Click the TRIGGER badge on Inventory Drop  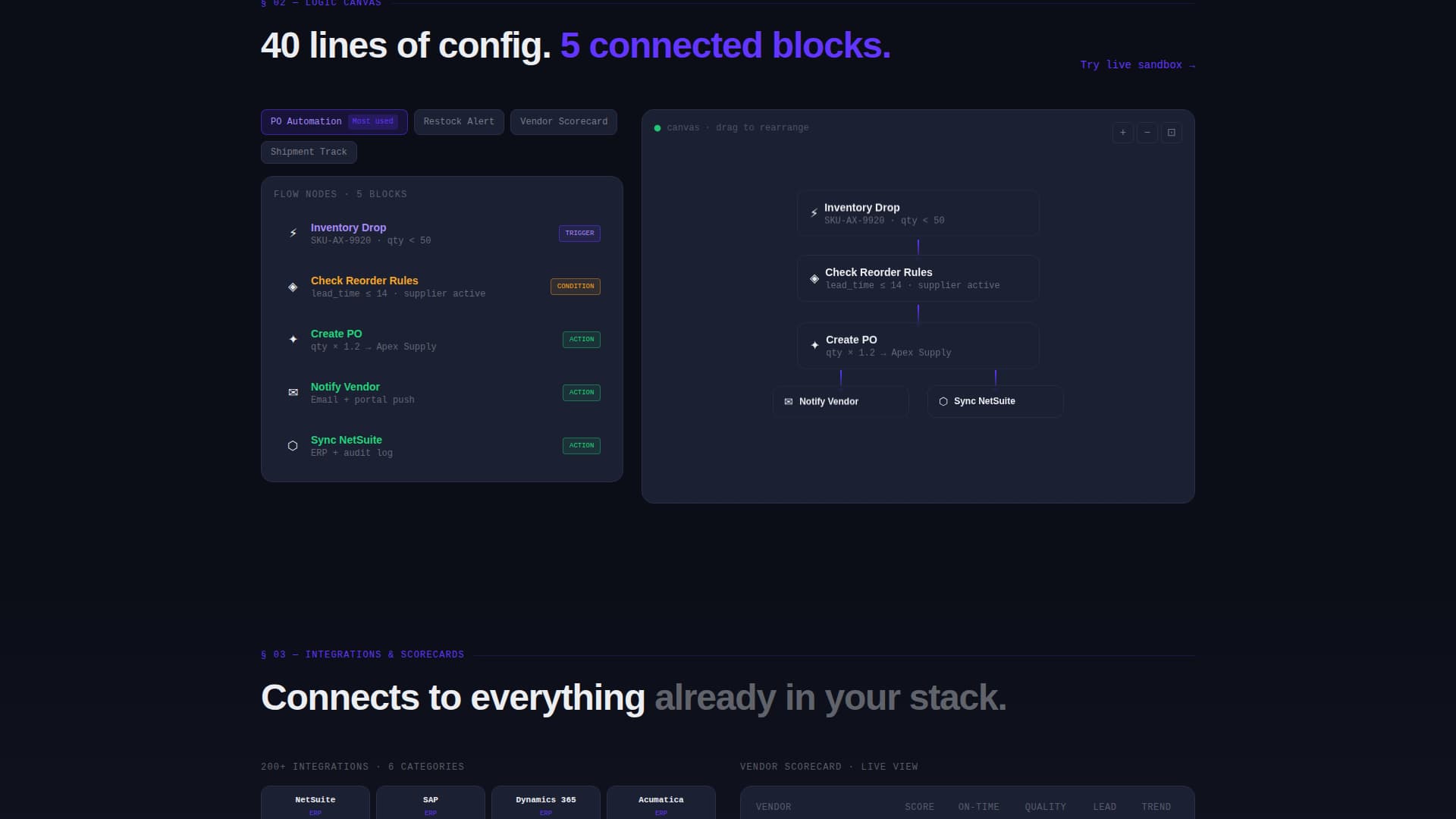pos(579,234)
